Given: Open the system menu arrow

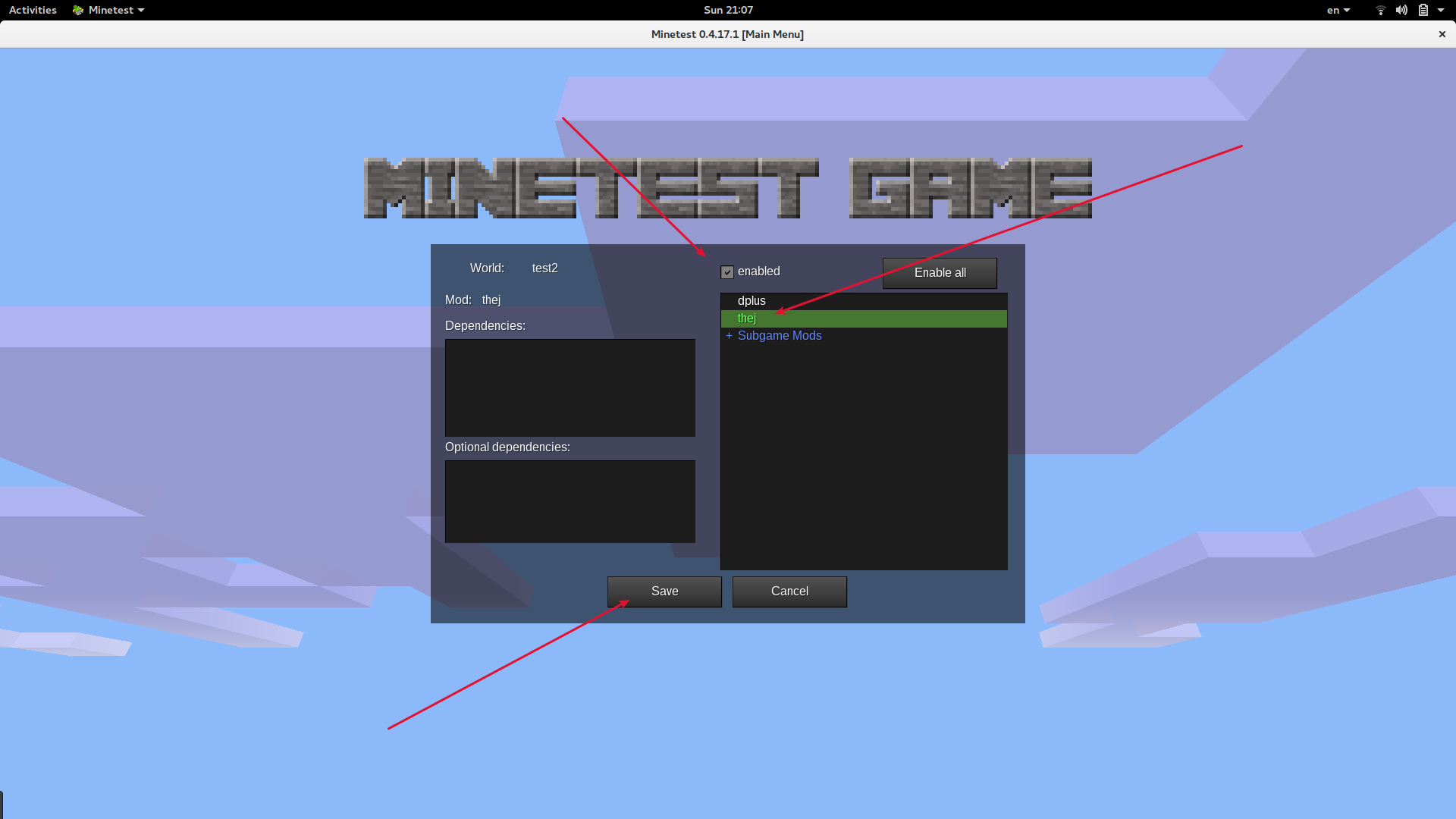Looking at the screenshot, I should [x=1441, y=10].
